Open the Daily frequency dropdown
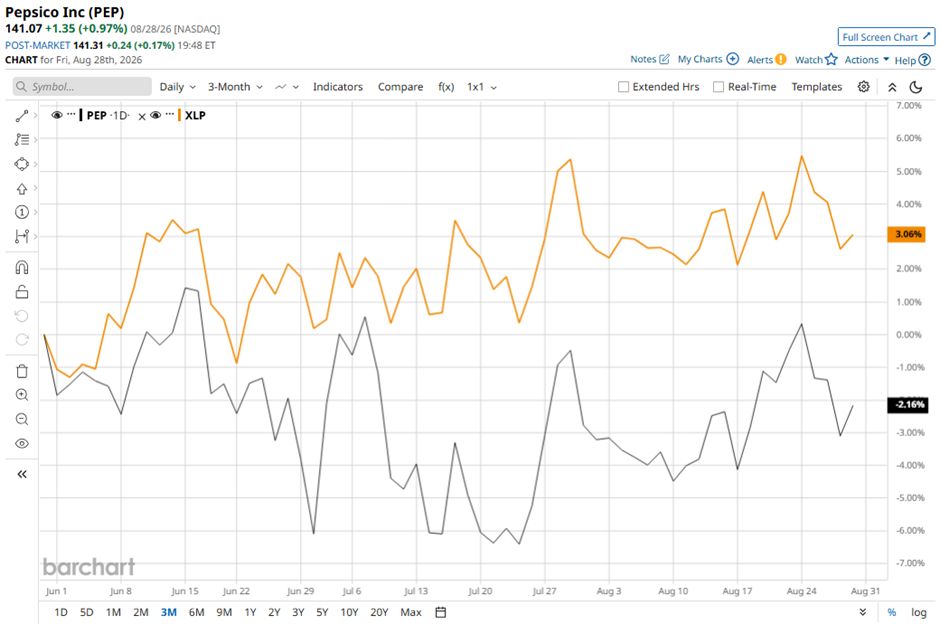This screenshot has width=940, height=625. (177, 87)
